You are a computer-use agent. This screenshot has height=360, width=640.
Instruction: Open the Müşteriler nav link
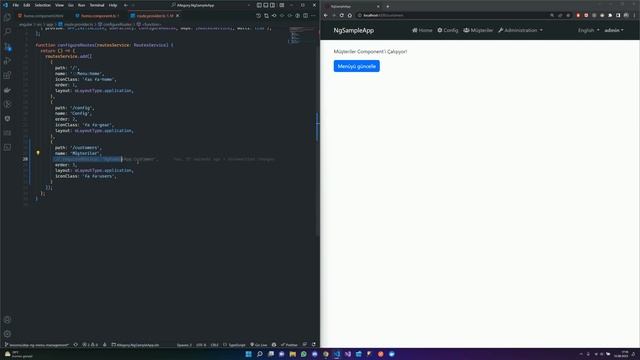coord(478,30)
